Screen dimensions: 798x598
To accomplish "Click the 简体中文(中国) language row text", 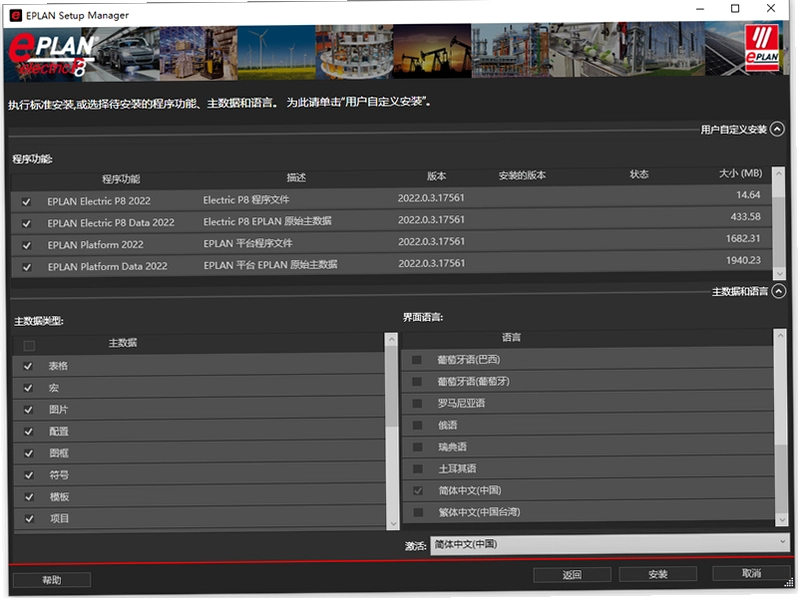I will pyautogui.click(x=470, y=491).
